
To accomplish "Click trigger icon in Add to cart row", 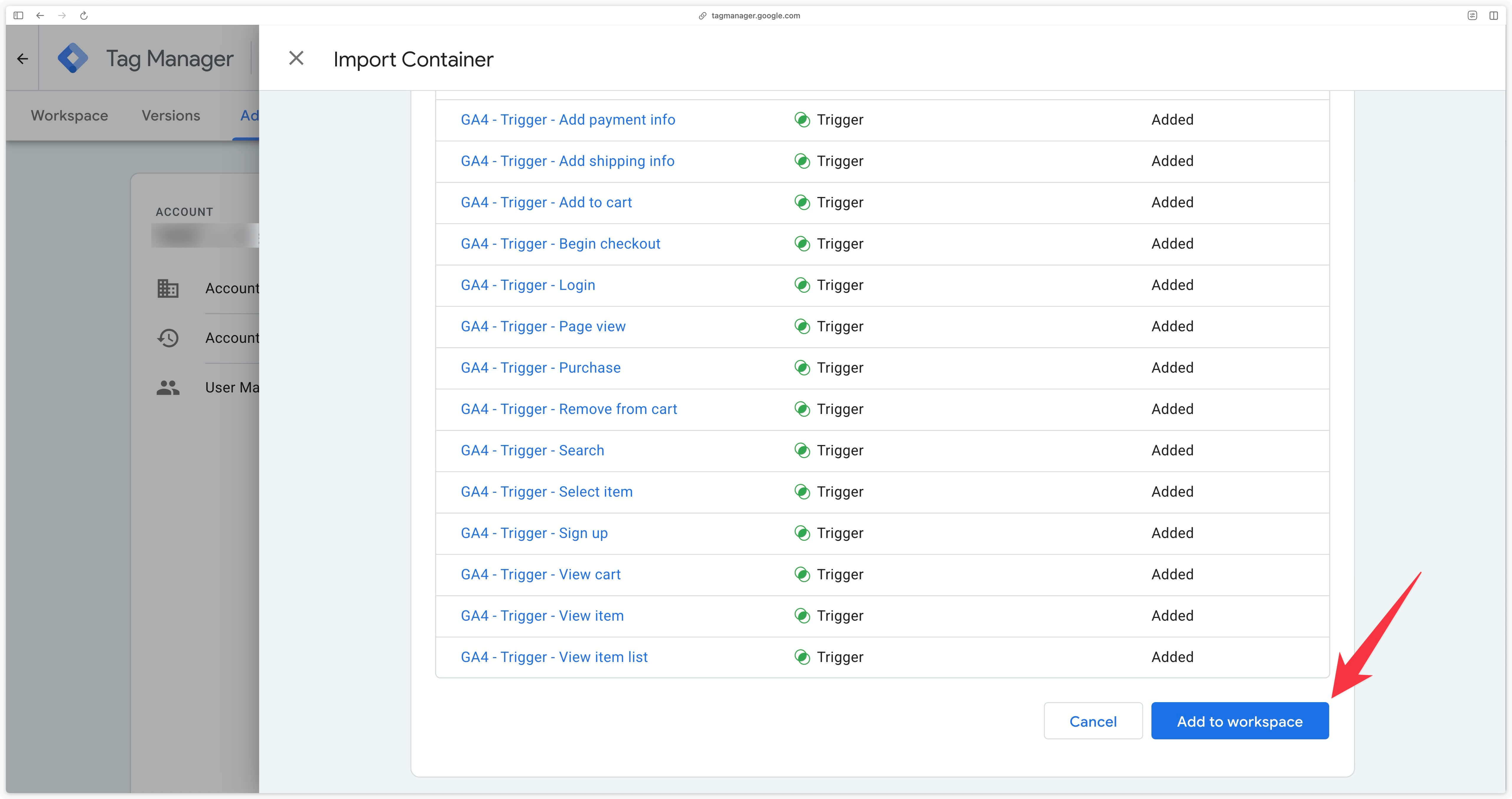I will click(x=802, y=203).
